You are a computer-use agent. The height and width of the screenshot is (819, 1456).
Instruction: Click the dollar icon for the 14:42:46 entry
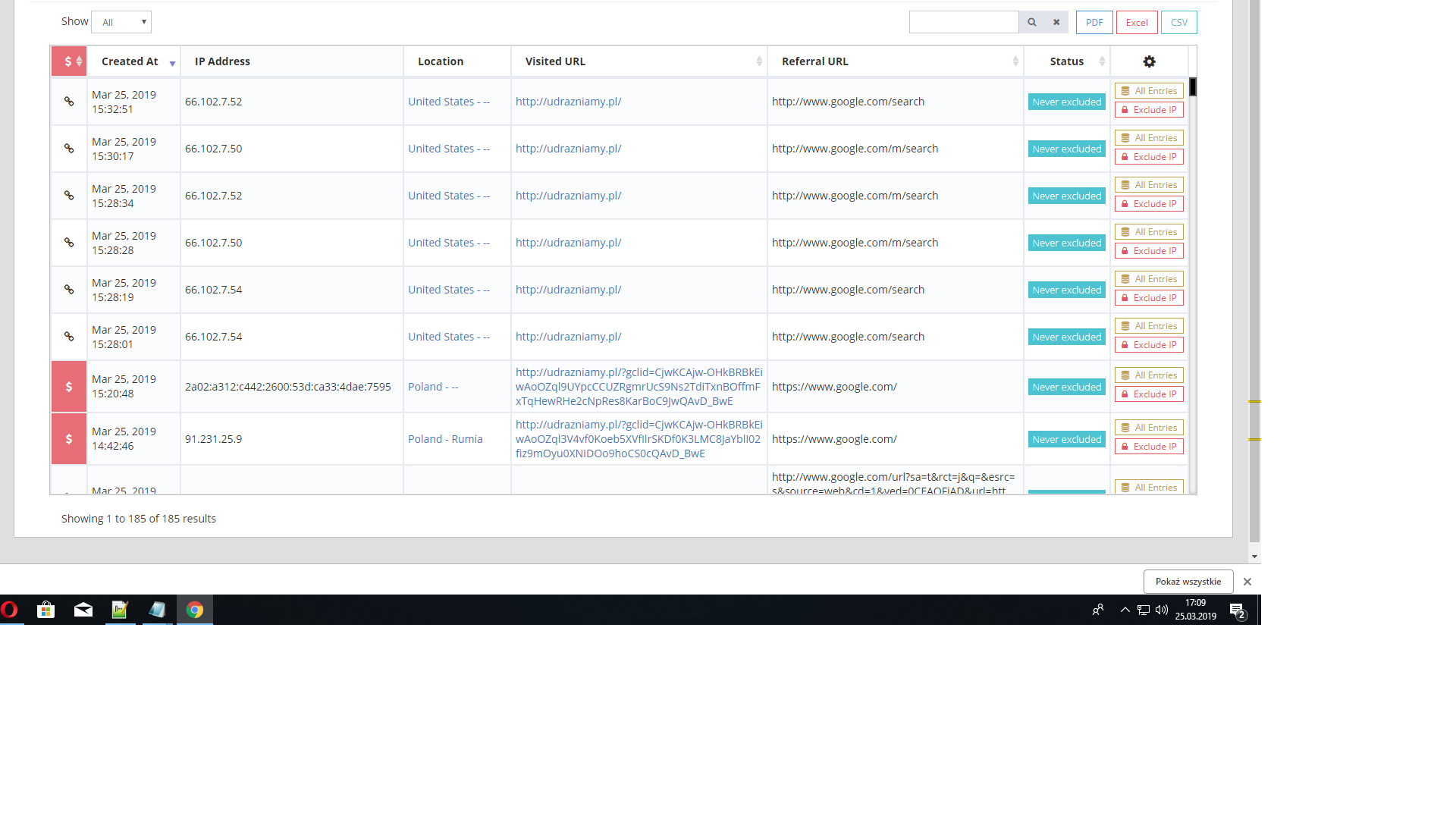pyautogui.click(x=69, y=439)
